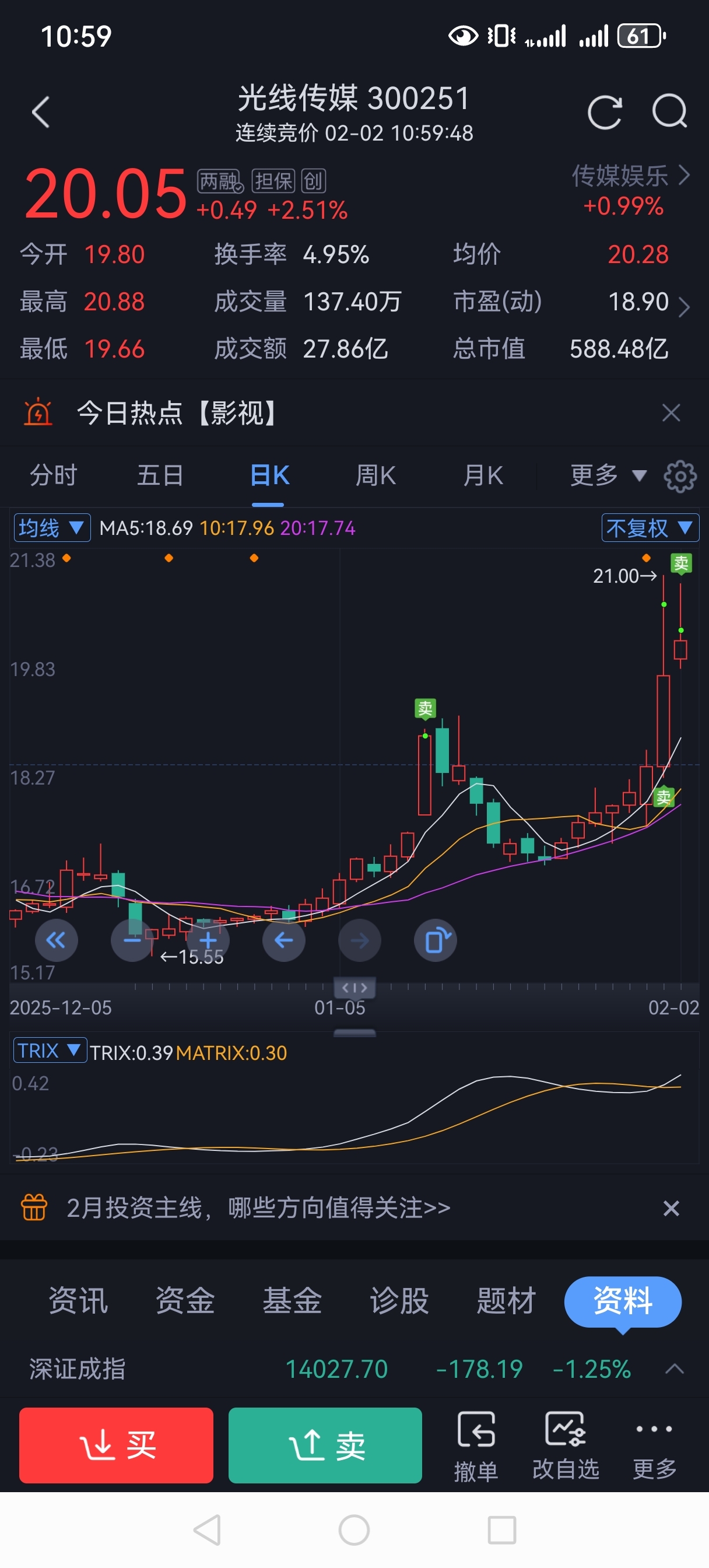Tap 深证成指 14027.70 value
The width and height of the screenshot is (709, 1568).
(x=336, y=1370)
